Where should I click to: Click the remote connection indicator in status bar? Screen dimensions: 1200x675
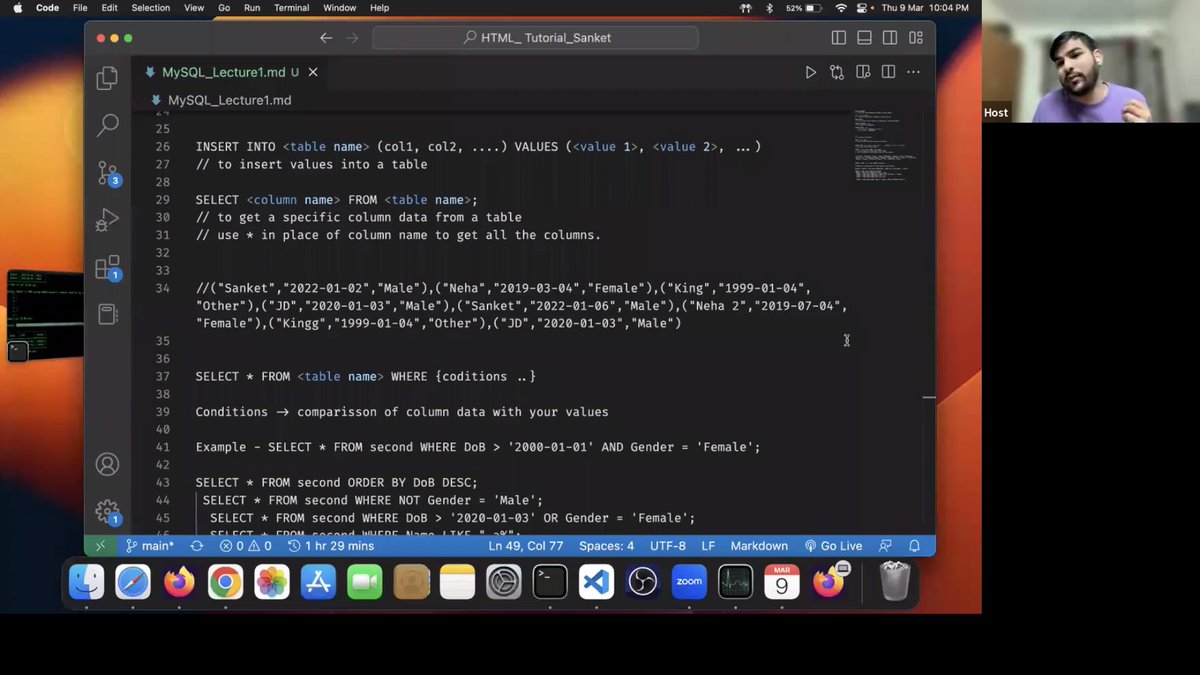[x=99, y=545]
